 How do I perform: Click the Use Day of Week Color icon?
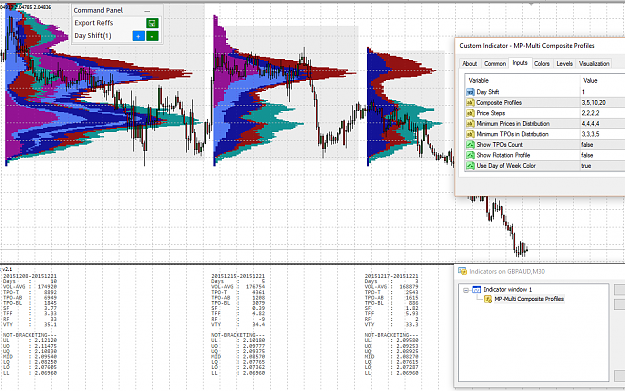[470, 166]
